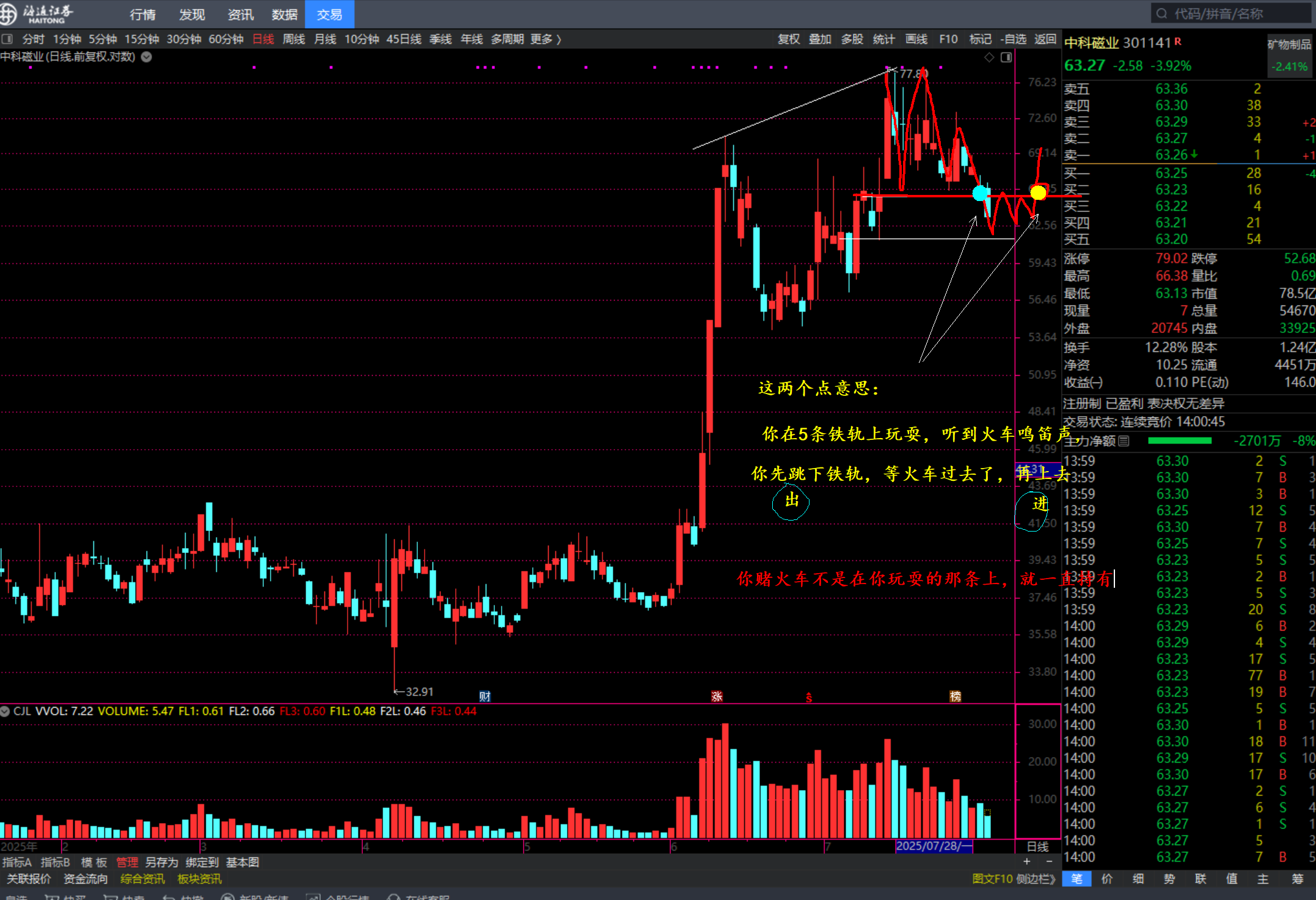Select the 15分钟 chart period

(x=142, y=39)
